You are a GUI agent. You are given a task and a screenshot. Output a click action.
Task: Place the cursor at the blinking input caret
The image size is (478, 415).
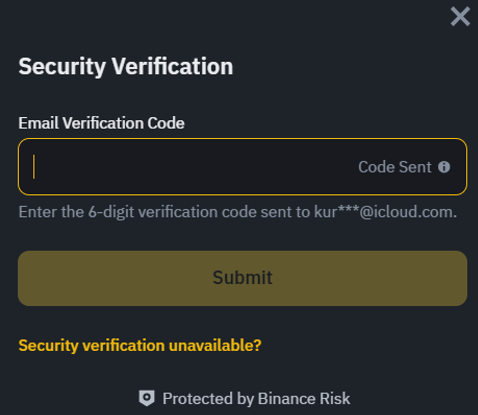pos(34,166)
